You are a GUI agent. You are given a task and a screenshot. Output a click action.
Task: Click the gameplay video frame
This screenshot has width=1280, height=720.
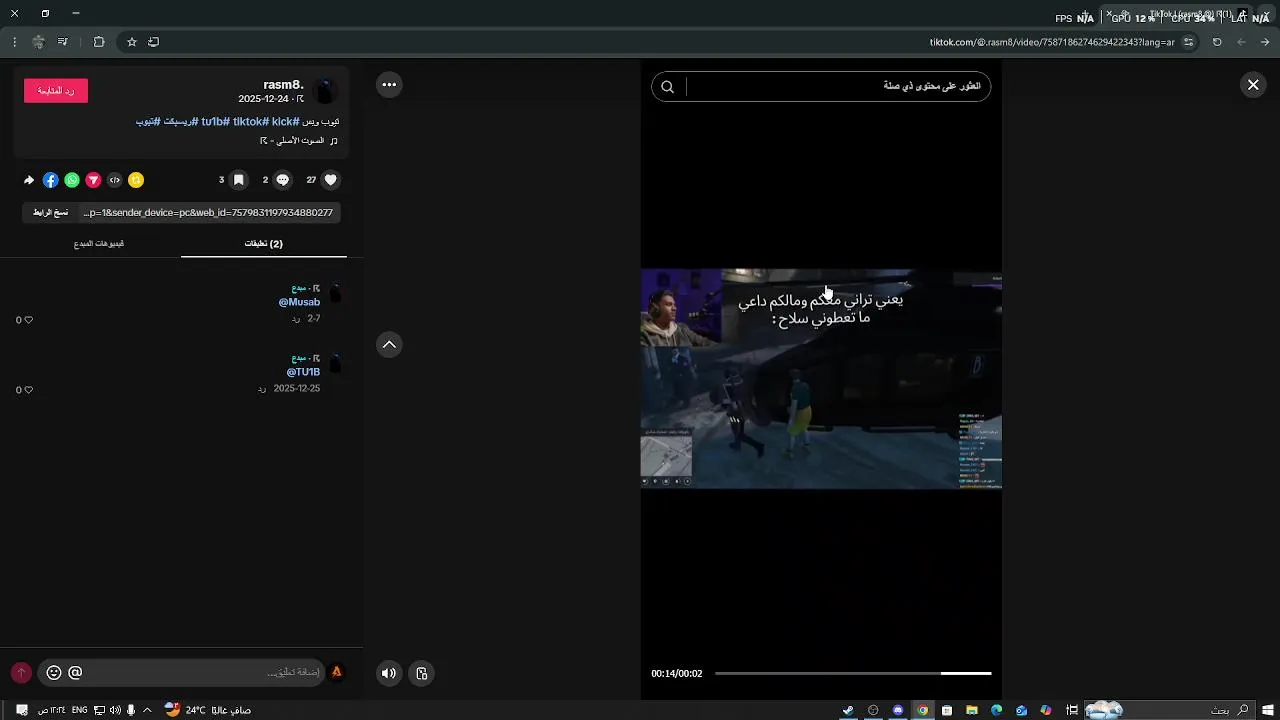pos(821,378)
